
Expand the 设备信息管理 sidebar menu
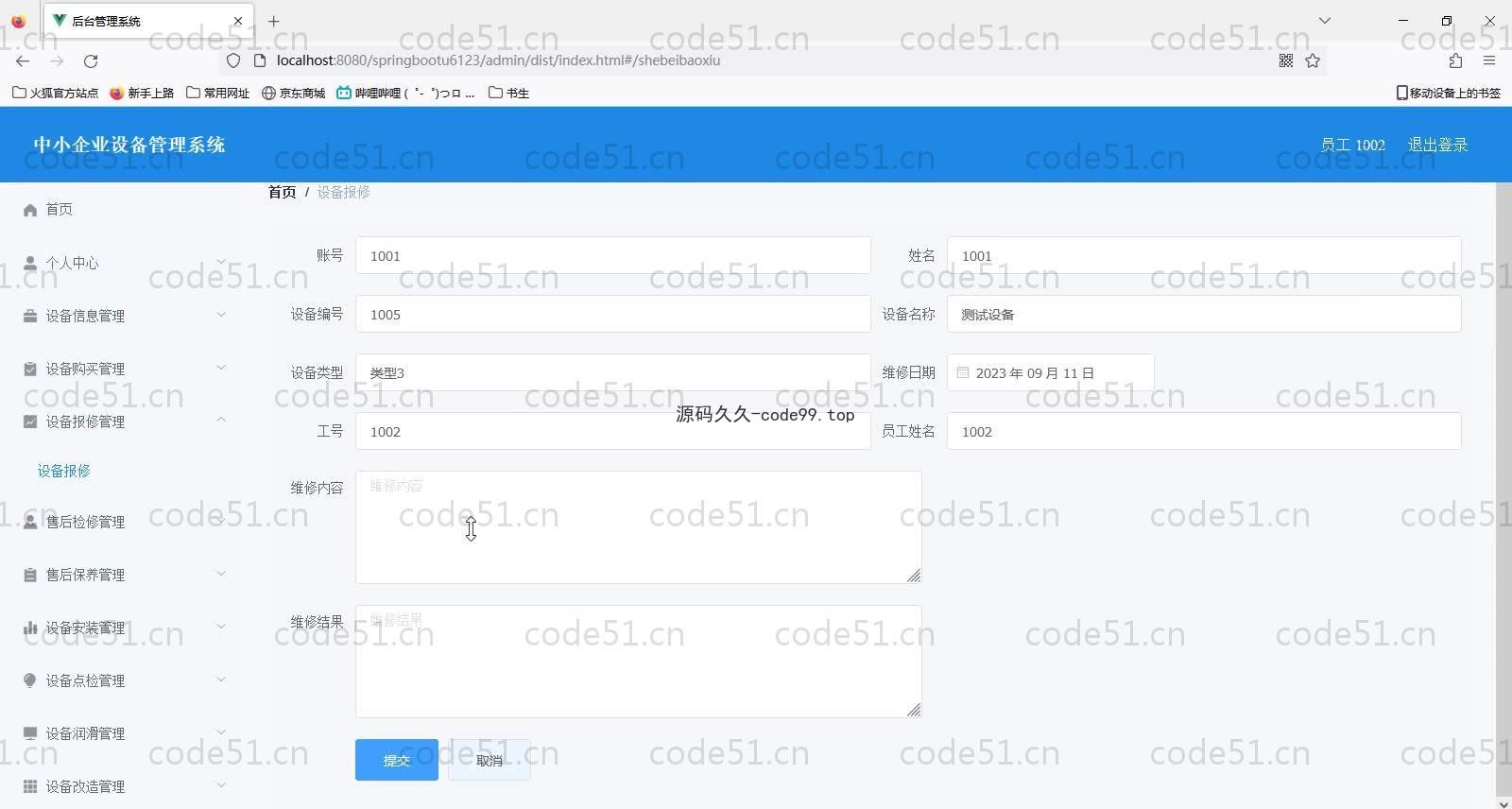tap(123, 316)
